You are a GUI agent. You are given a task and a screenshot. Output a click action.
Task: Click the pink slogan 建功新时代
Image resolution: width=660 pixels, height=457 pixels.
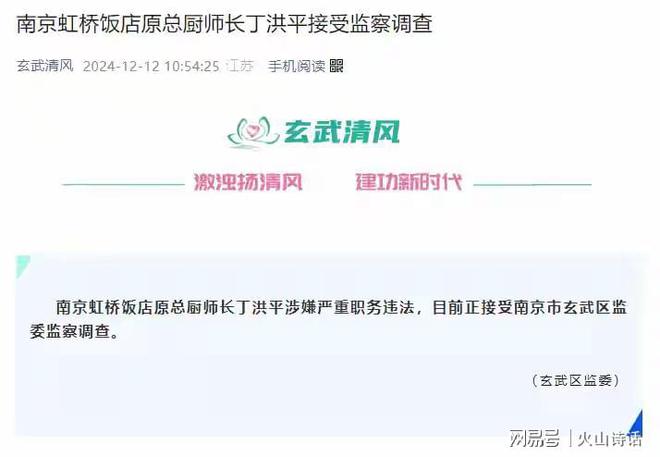pos(409,182)
